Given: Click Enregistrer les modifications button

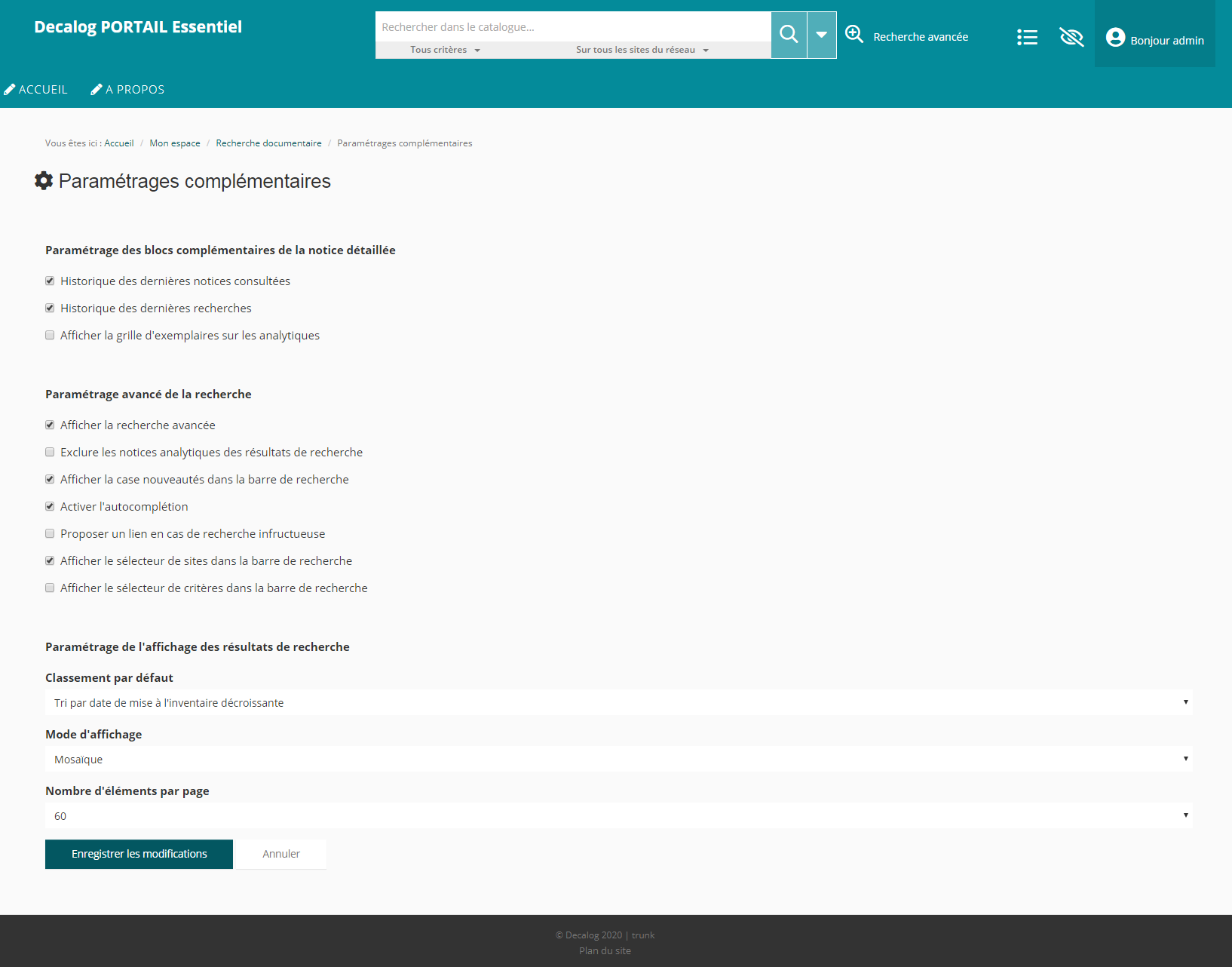Looking at the screenshot, I should pos(139,854).
